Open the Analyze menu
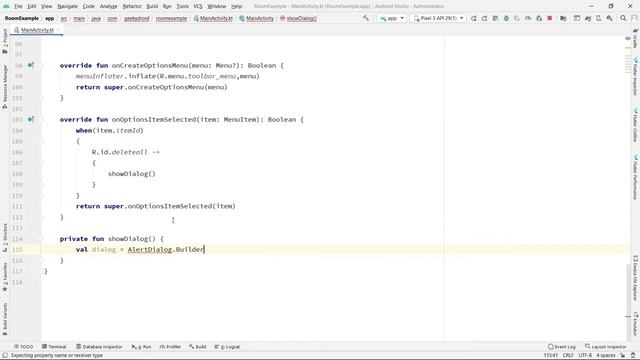The height and width of the screenshot is (360, 640). click(108, 6)
